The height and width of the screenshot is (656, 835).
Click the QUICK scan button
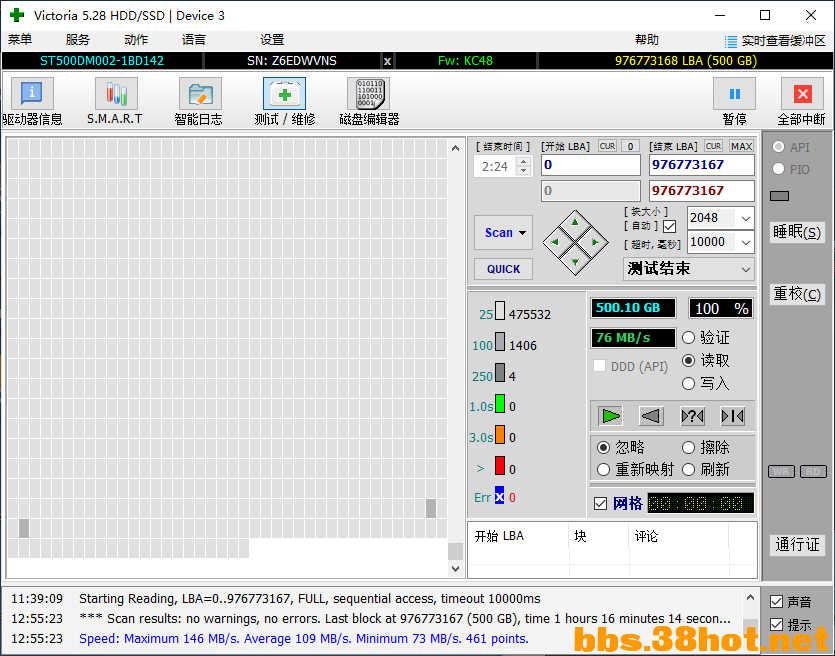[503, 269]
